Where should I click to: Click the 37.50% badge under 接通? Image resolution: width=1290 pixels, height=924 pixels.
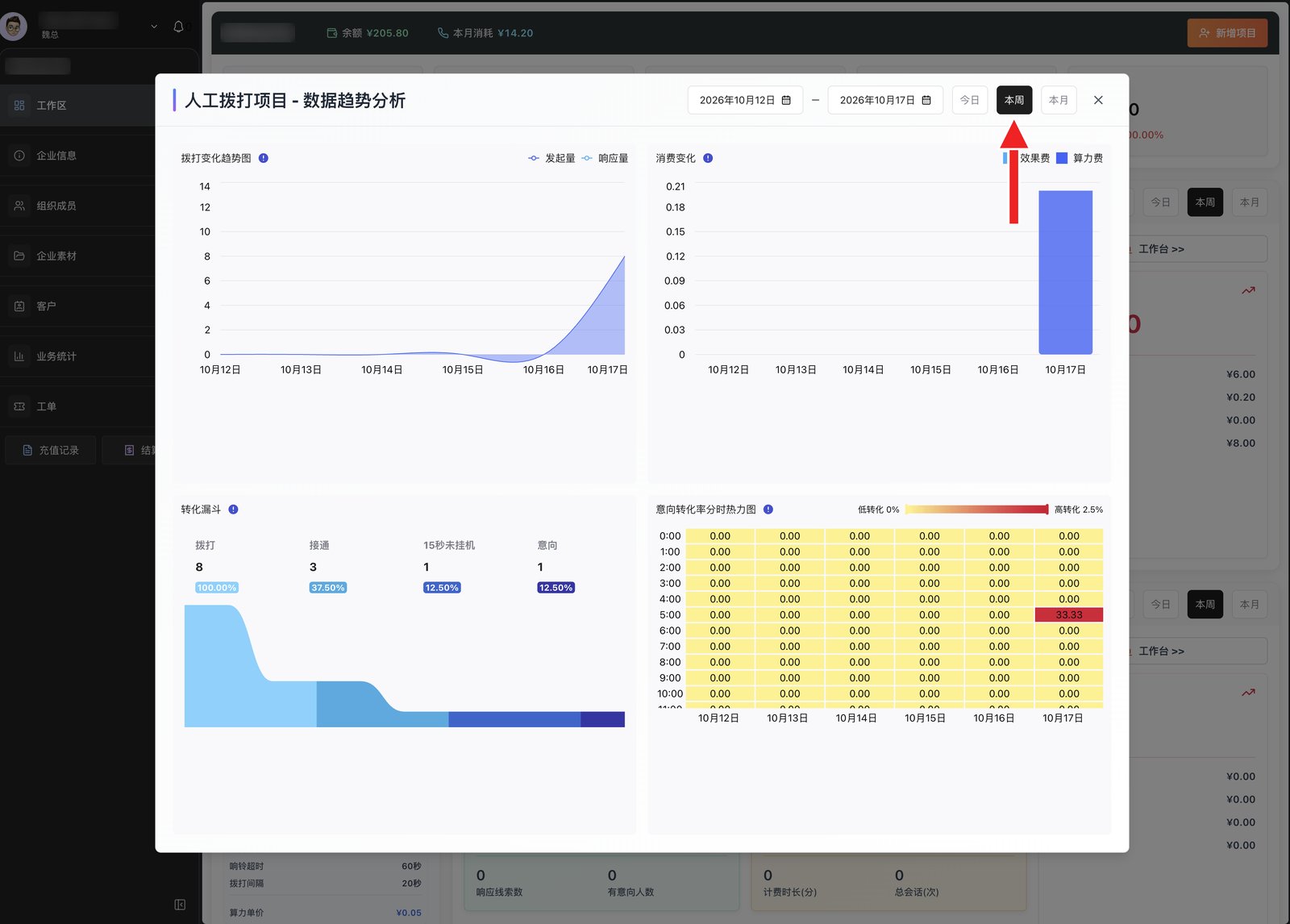click(x=328, y=588)
